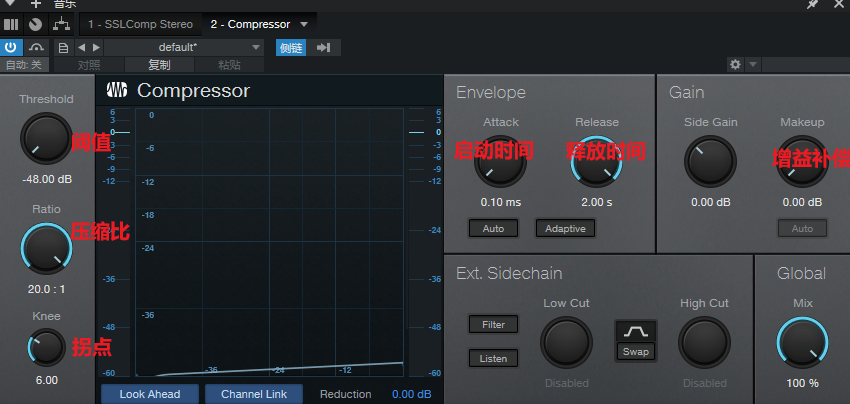850x404 pixels.
Task: Click the Side Gain knob
Action: [710, 162]
